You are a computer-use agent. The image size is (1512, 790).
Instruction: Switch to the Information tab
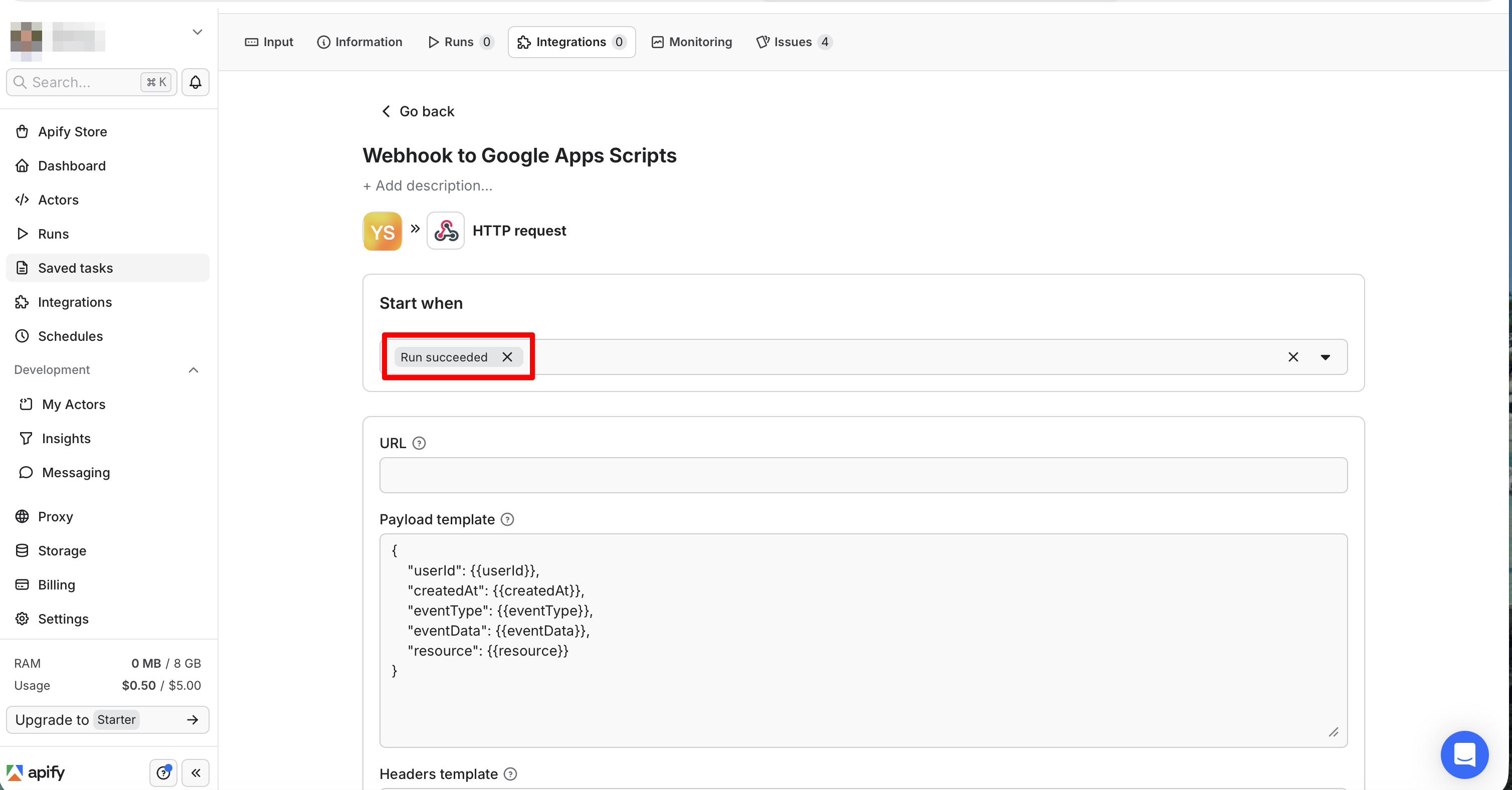coord(360,42)
